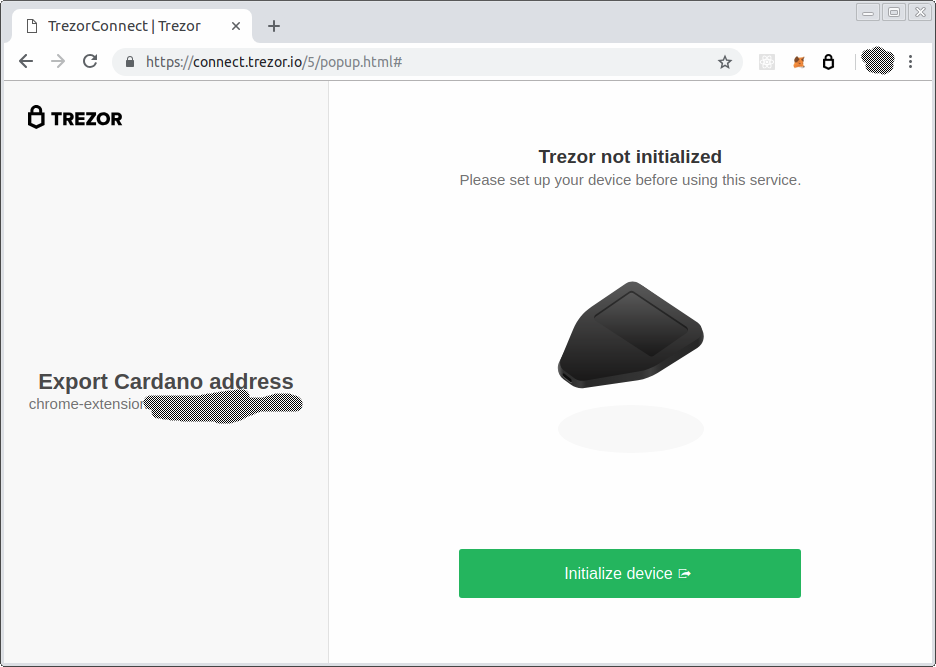Click the lock-shaped extension icon
The image size is (936, 667).
[829, 61]
